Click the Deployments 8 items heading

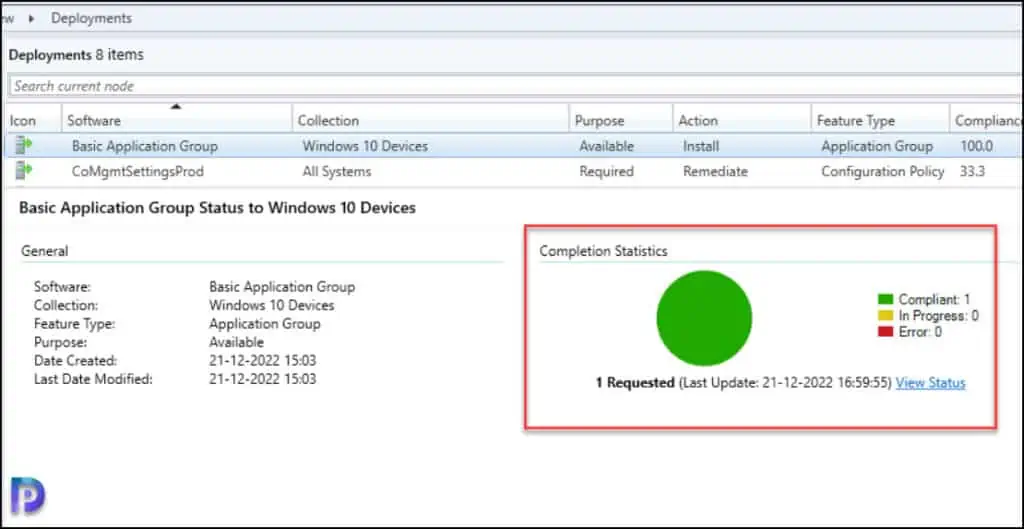76,55
